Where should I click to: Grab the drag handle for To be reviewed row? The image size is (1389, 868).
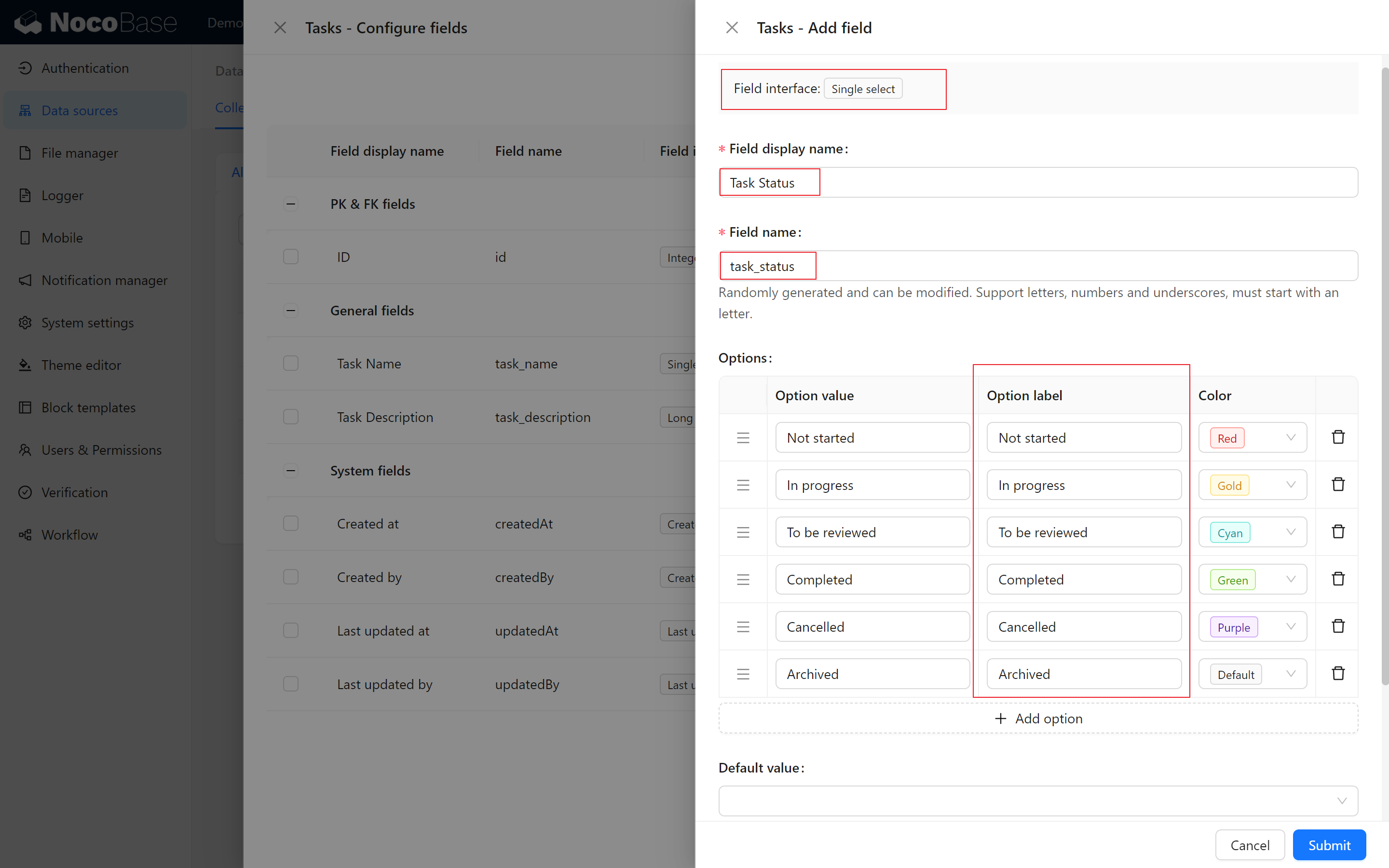click(x=743, y=532)
